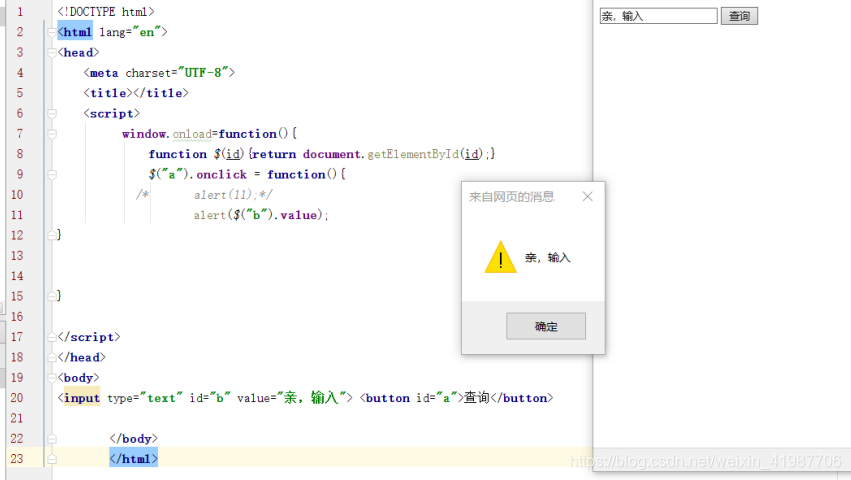This screenshot has height=480, width=851.
Task: Click the 确定 button in the alert dialog
Action: (x=545, y=326)
